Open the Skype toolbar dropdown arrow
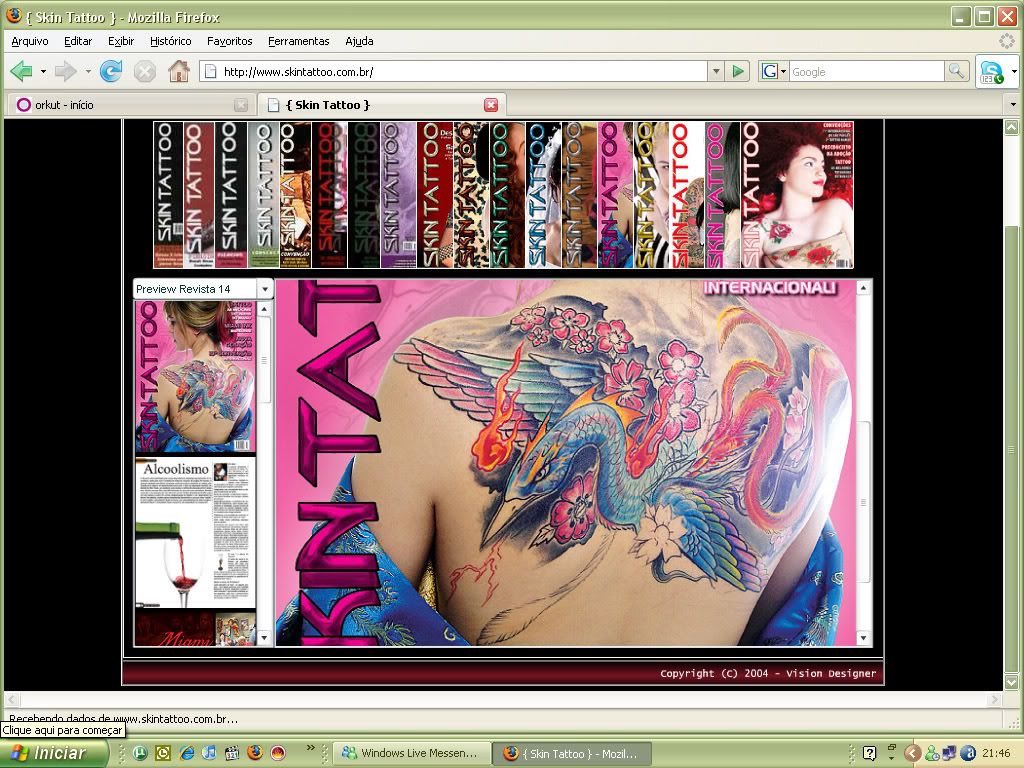 (x=1014, y=71)
